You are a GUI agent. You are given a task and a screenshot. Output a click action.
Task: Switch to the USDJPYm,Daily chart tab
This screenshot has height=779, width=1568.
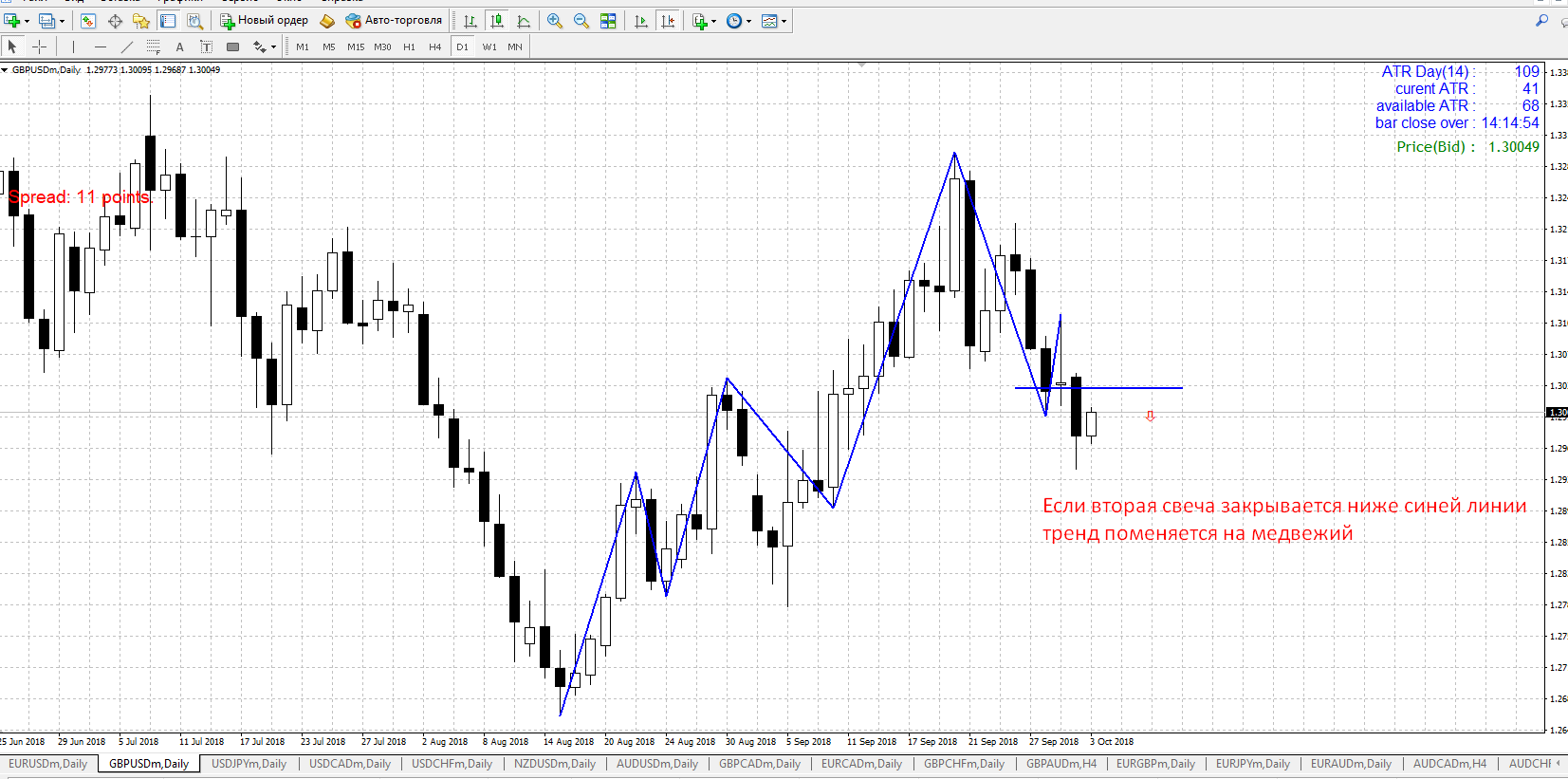coord(249,764)
